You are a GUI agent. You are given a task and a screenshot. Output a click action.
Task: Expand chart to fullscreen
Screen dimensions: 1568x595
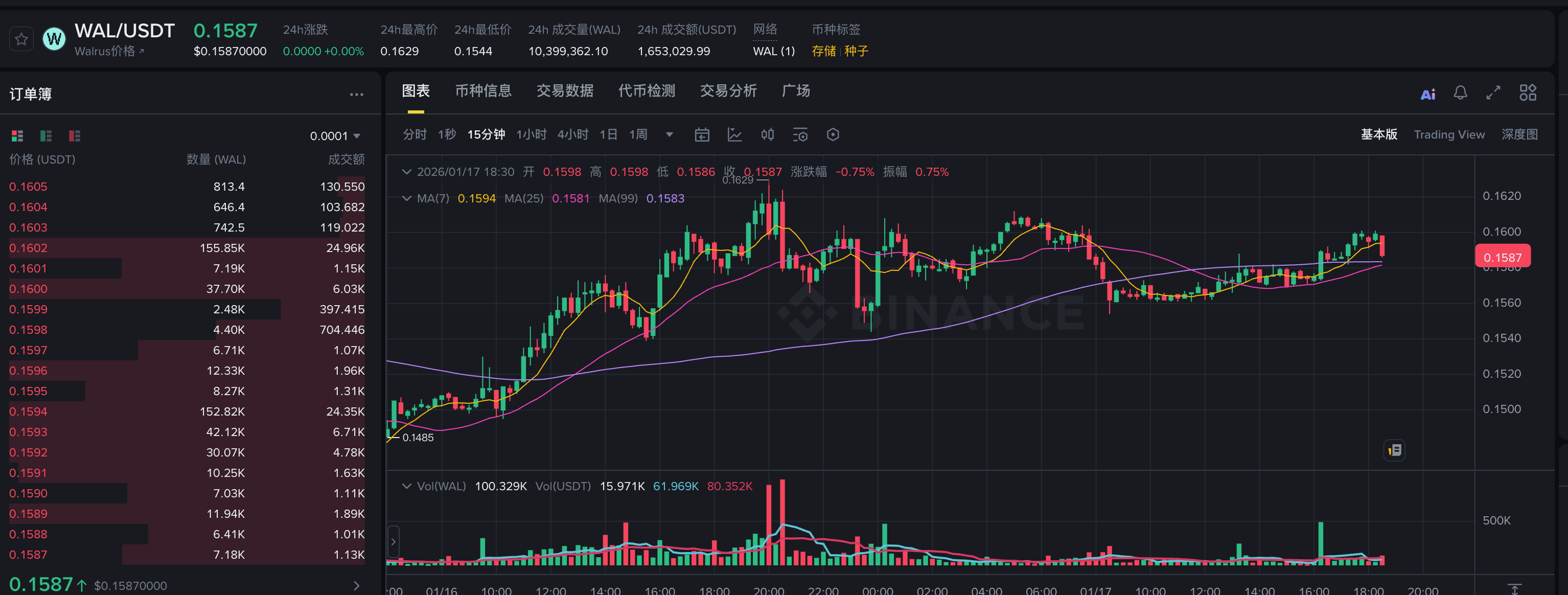click(1492, 93)
